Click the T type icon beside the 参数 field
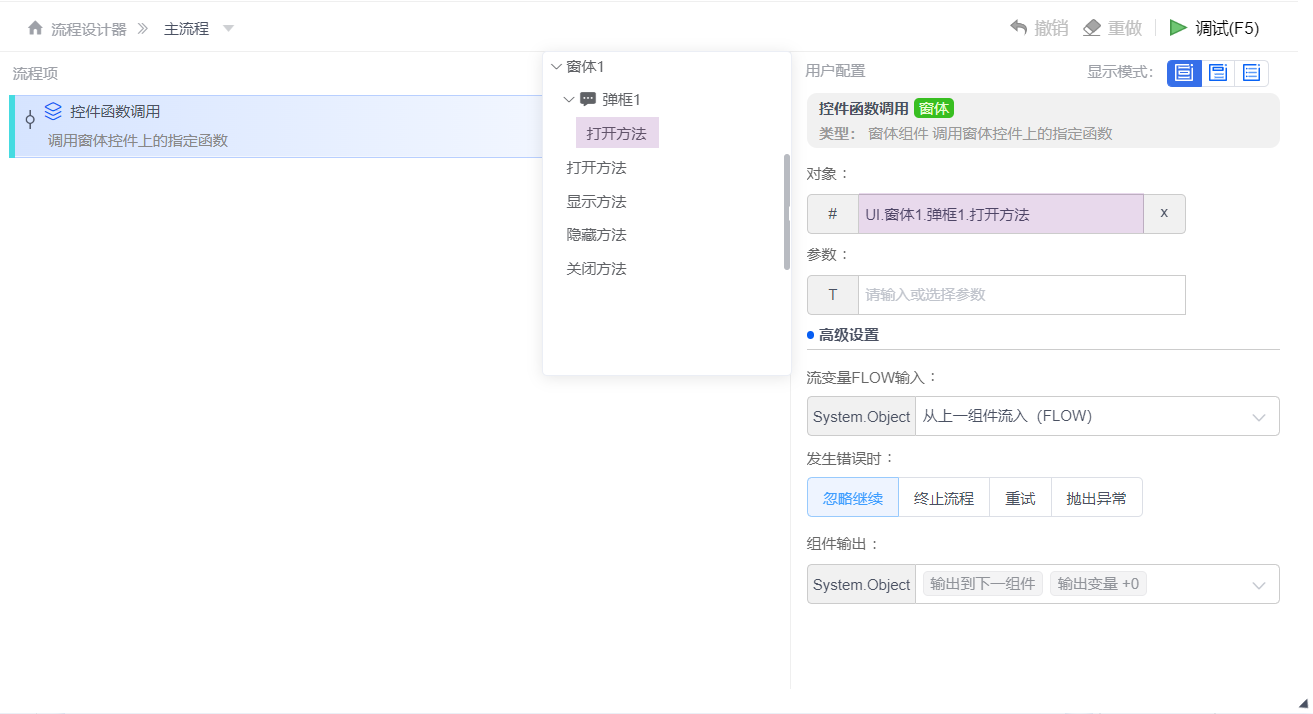Image resolution: width=1313 pixels, height=714 pixels. point(832,294)
